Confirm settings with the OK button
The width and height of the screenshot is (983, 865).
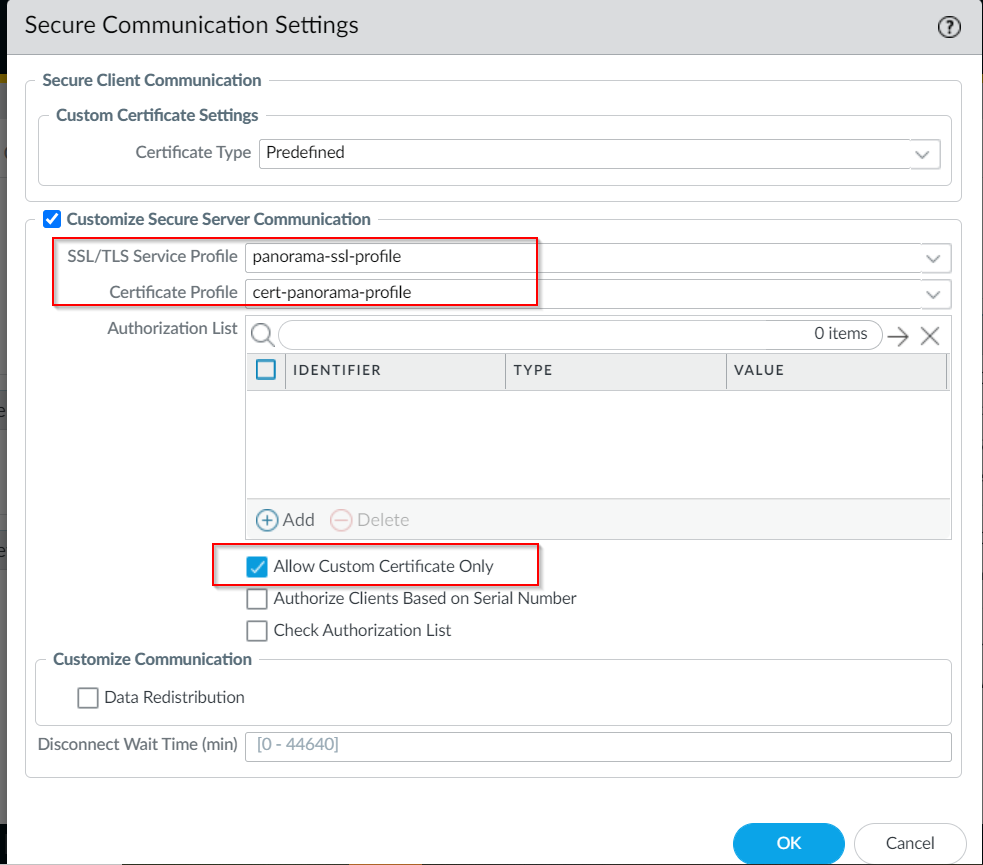pos(788,843)
